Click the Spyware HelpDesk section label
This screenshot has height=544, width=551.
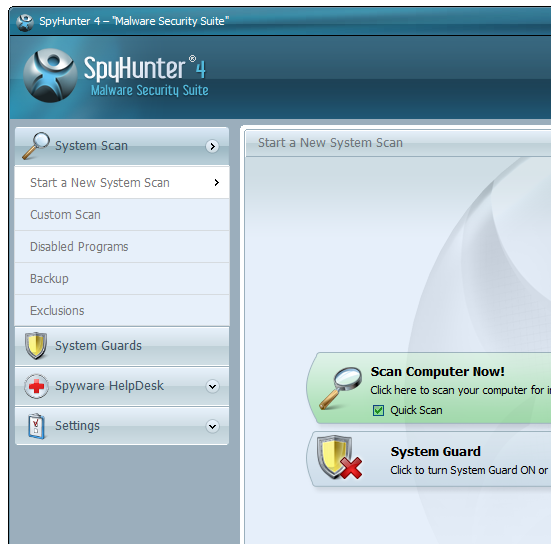click(x=109, y=386)
